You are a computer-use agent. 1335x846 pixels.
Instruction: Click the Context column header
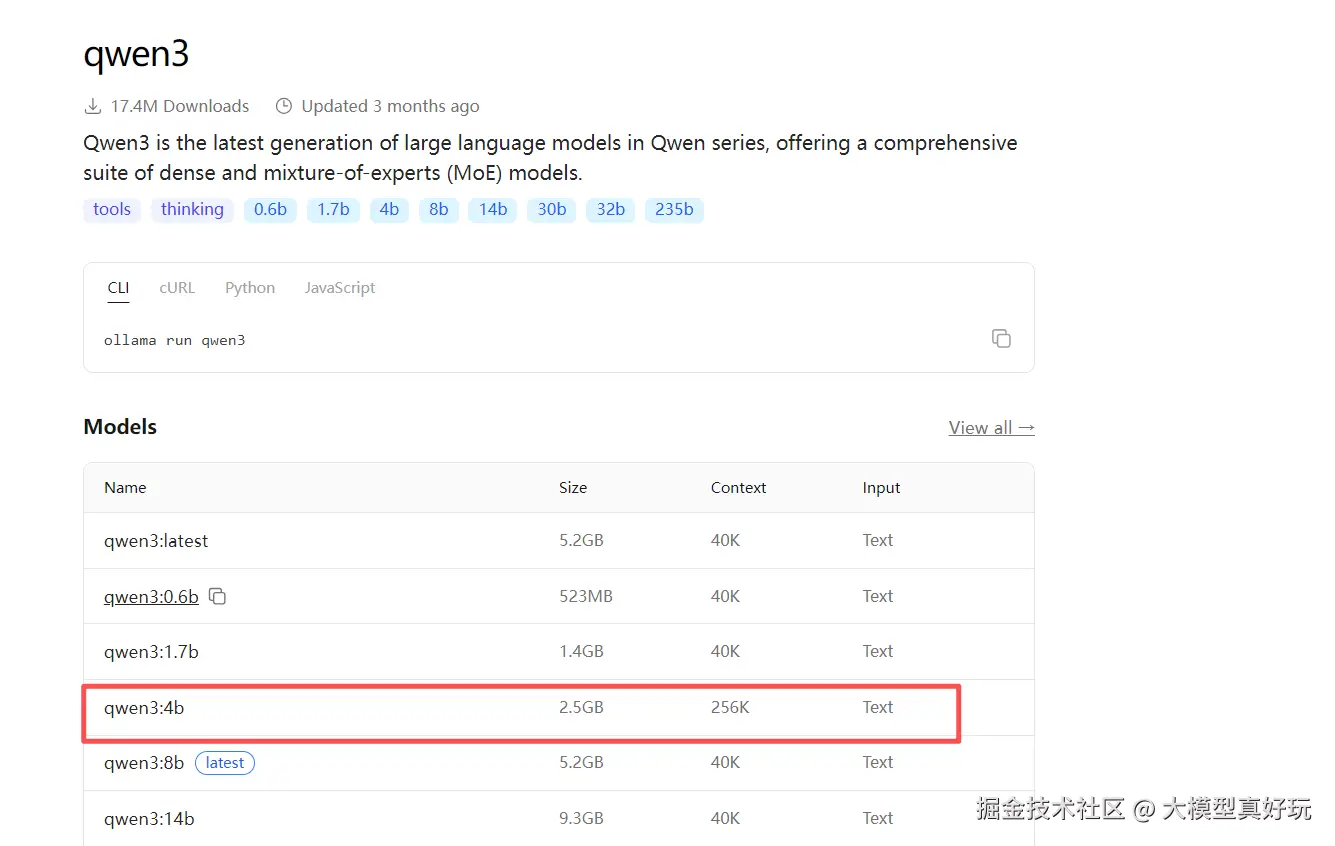point(739,488)
